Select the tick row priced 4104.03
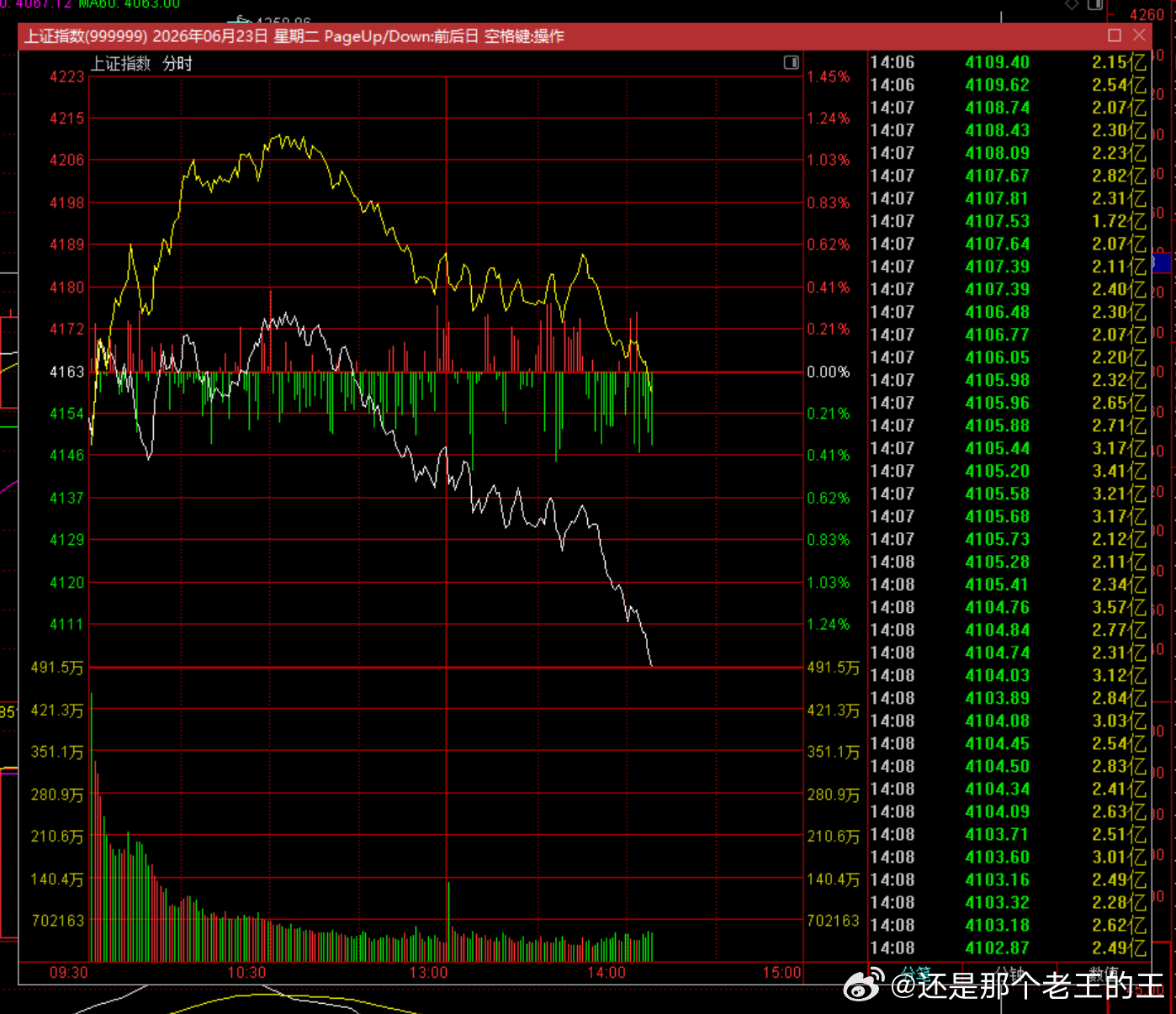This screenshot has height=1014, width=1176. [1008, 675]
